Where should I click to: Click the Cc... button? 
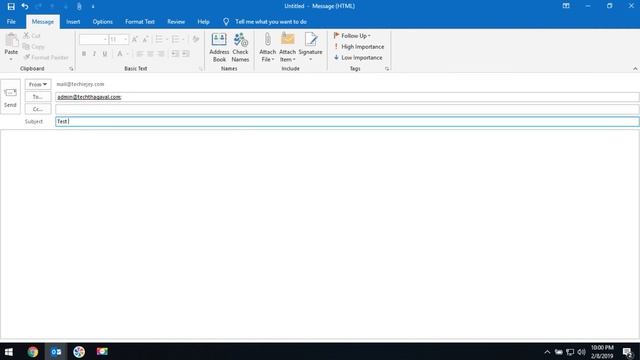pos(38,109)
